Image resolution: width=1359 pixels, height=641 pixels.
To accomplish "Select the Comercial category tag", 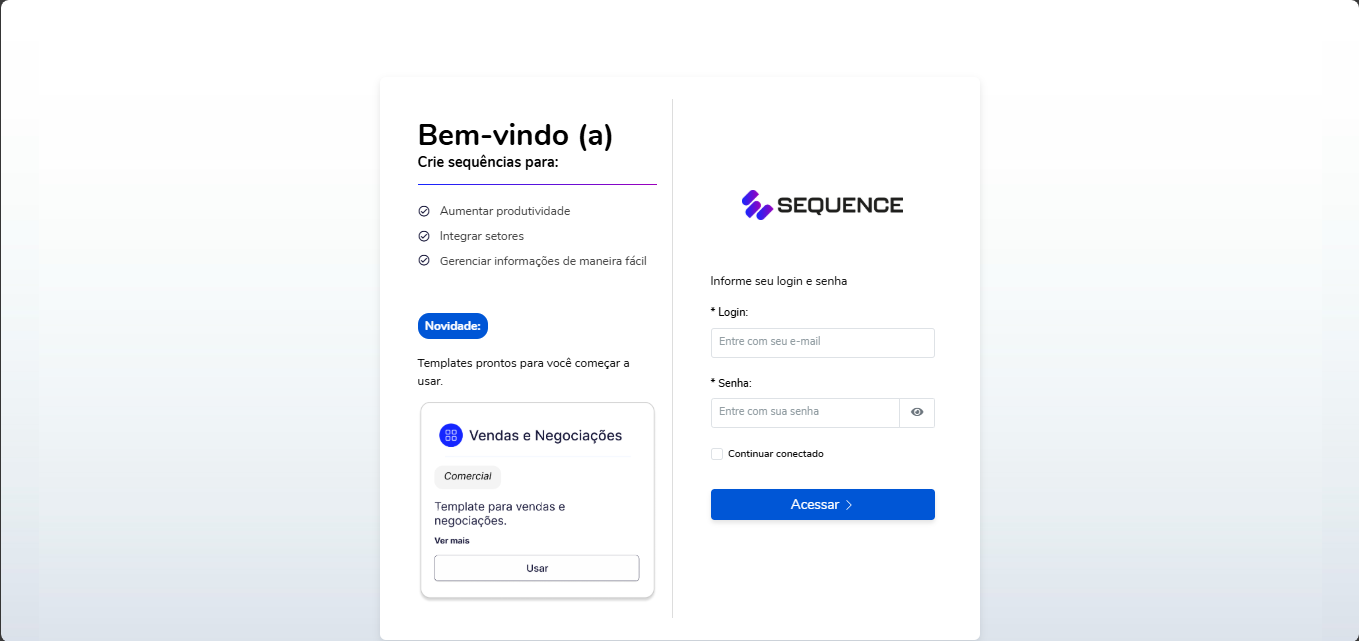I will tap(467, 477).
